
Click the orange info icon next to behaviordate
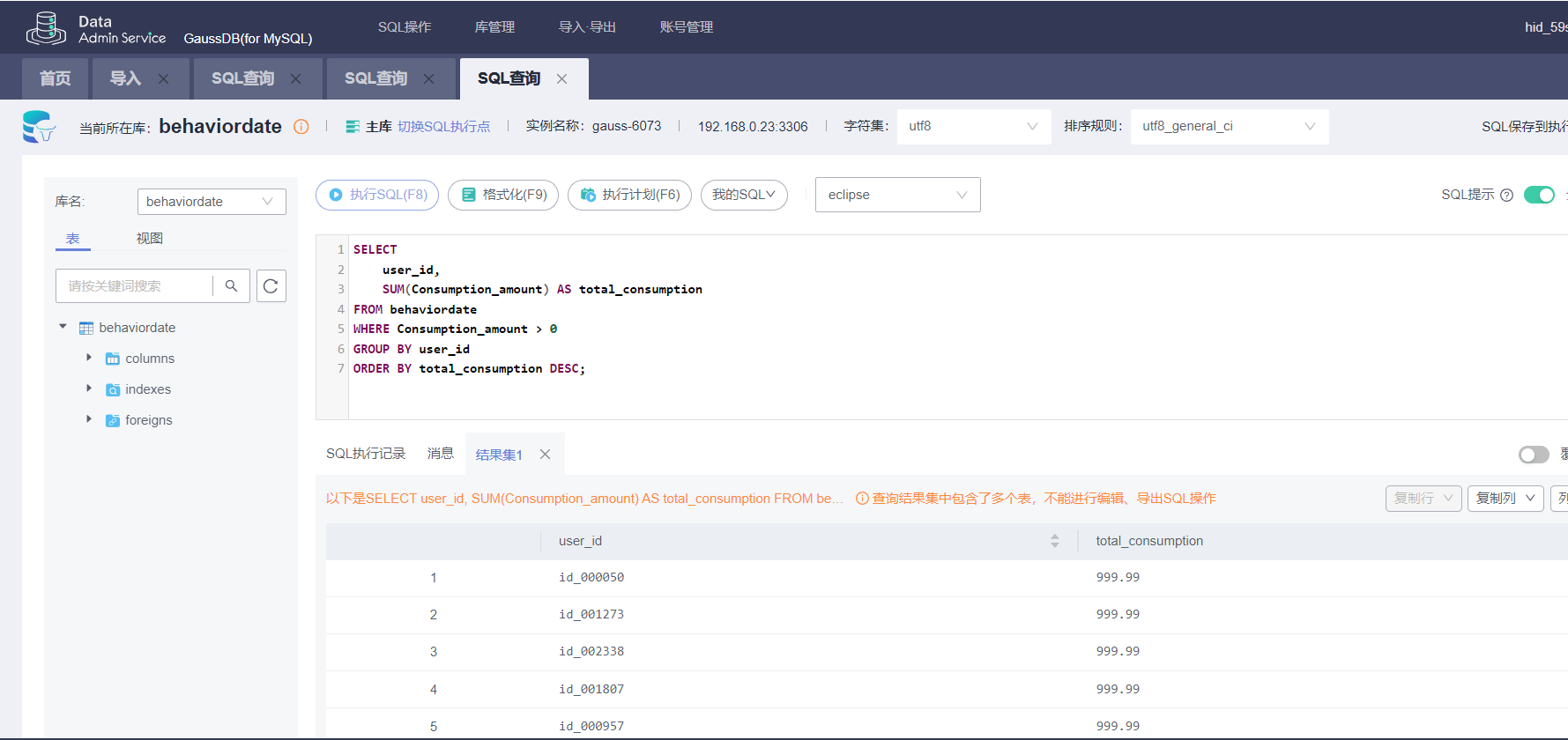(x=301, y=127)
